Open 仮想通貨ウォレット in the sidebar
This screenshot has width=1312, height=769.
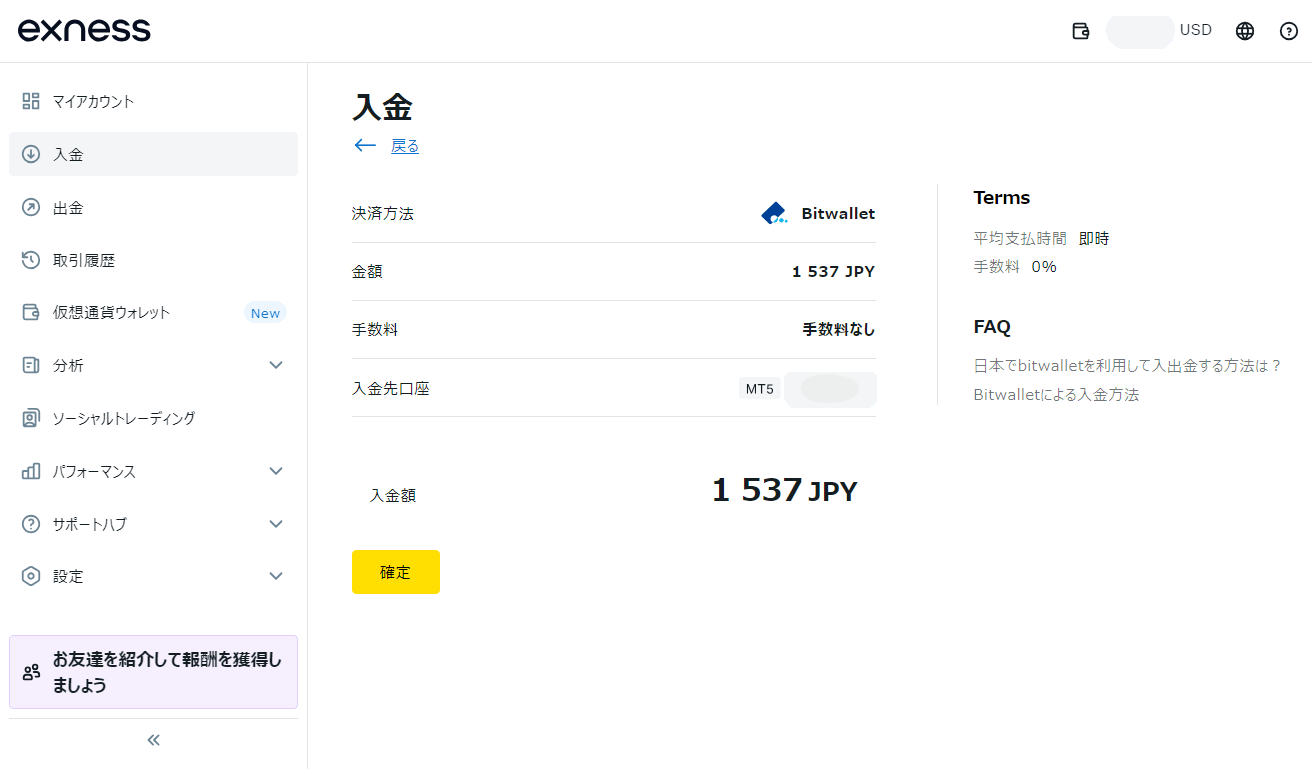[153, 312]
